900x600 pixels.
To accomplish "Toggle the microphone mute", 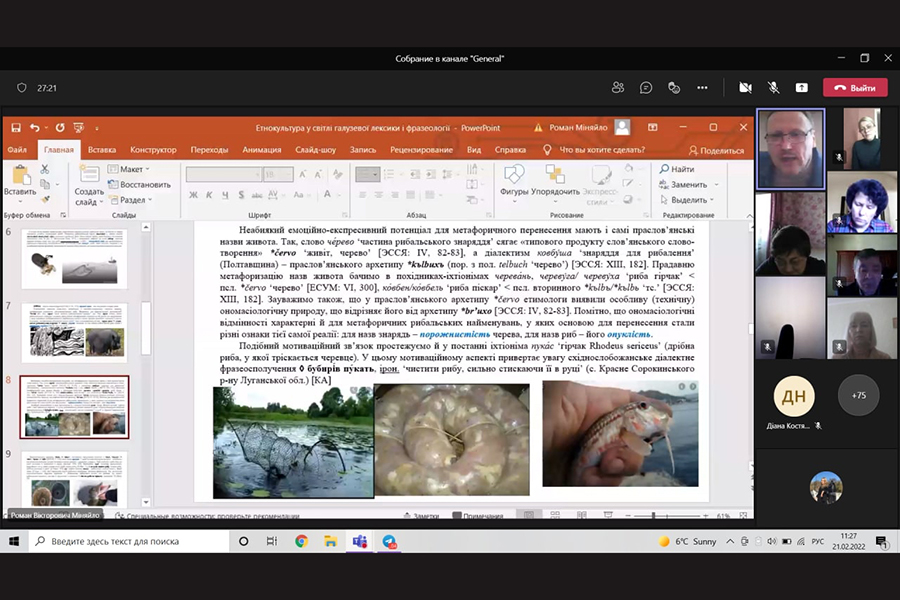I will 773,88.
